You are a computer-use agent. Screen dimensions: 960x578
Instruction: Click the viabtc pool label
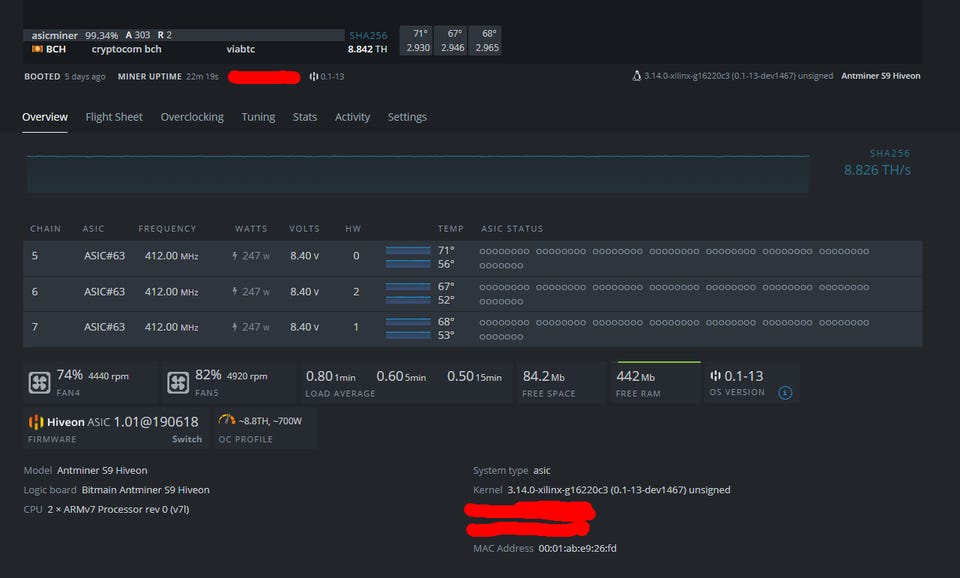241,49
